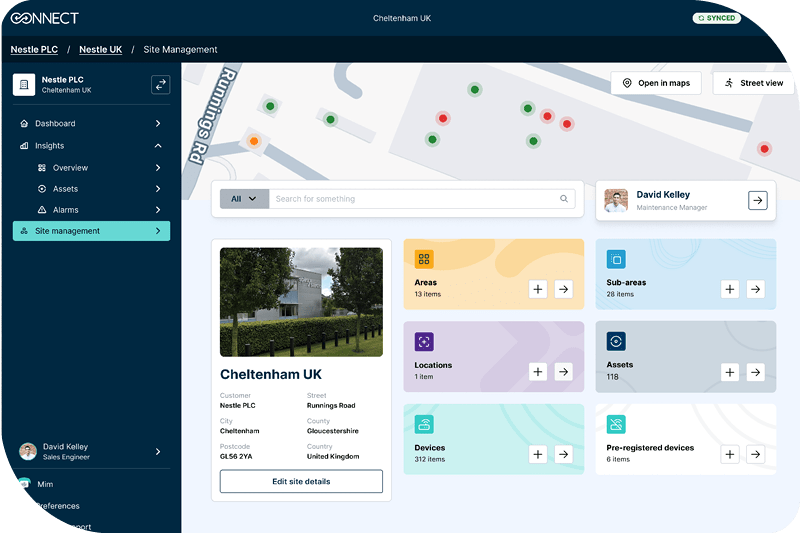This screenshot has width=800, height=533.
Task: Add a new device with plus icon
Action: tap(538, 454)
